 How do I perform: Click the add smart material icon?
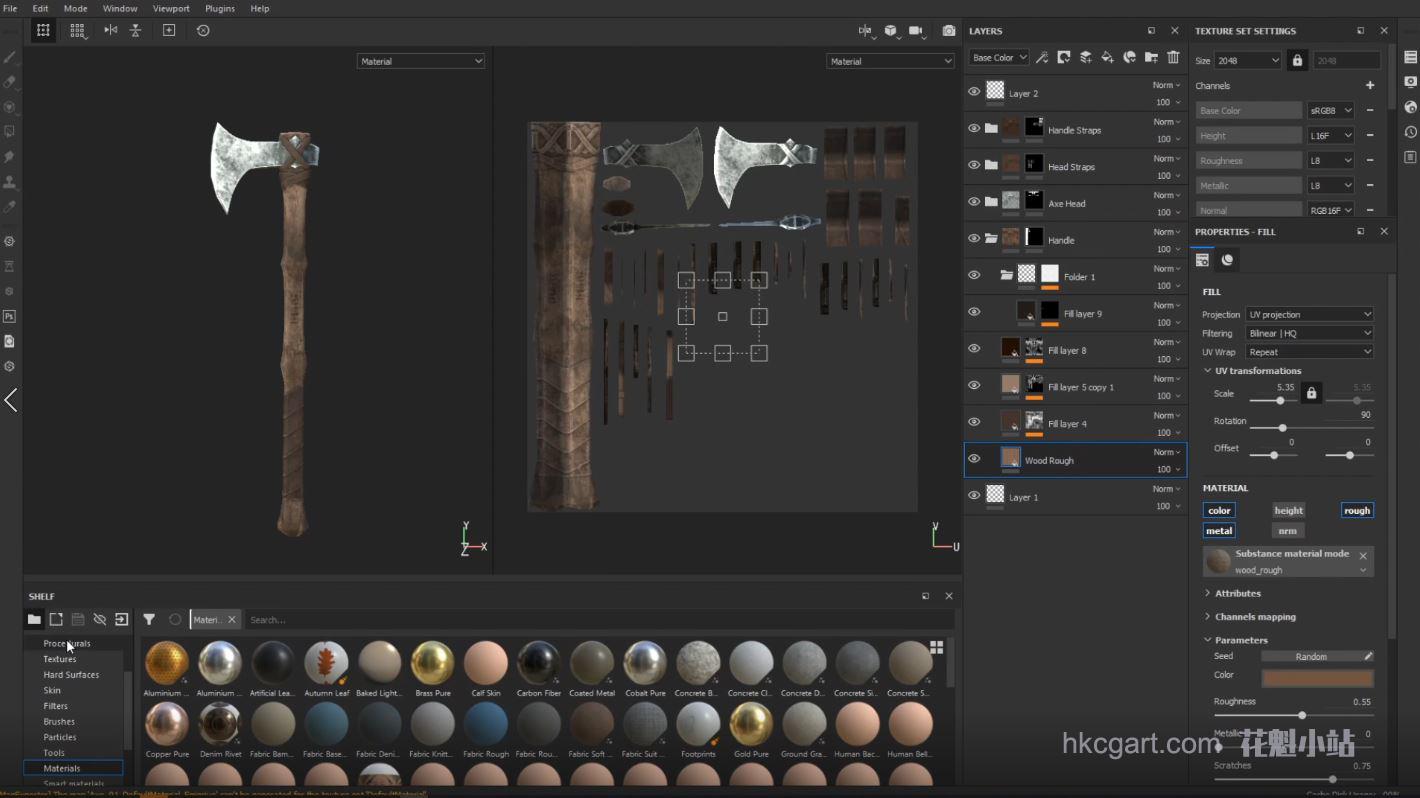coord(1130,57)
